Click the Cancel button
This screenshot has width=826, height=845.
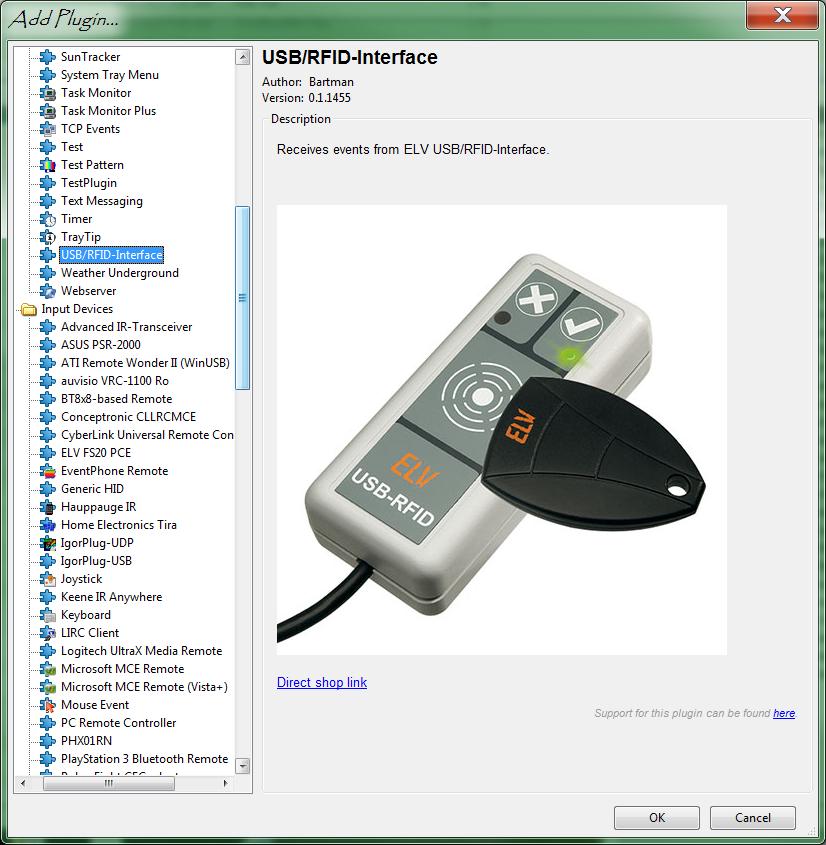tap(753, 818)
